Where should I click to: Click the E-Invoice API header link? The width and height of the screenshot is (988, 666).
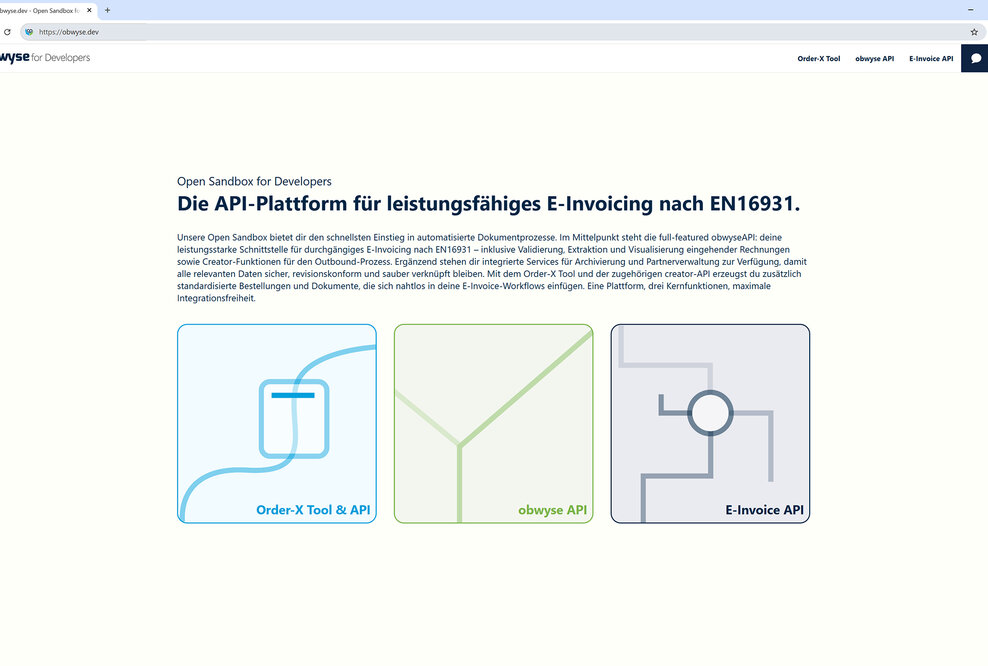(930, 58)
